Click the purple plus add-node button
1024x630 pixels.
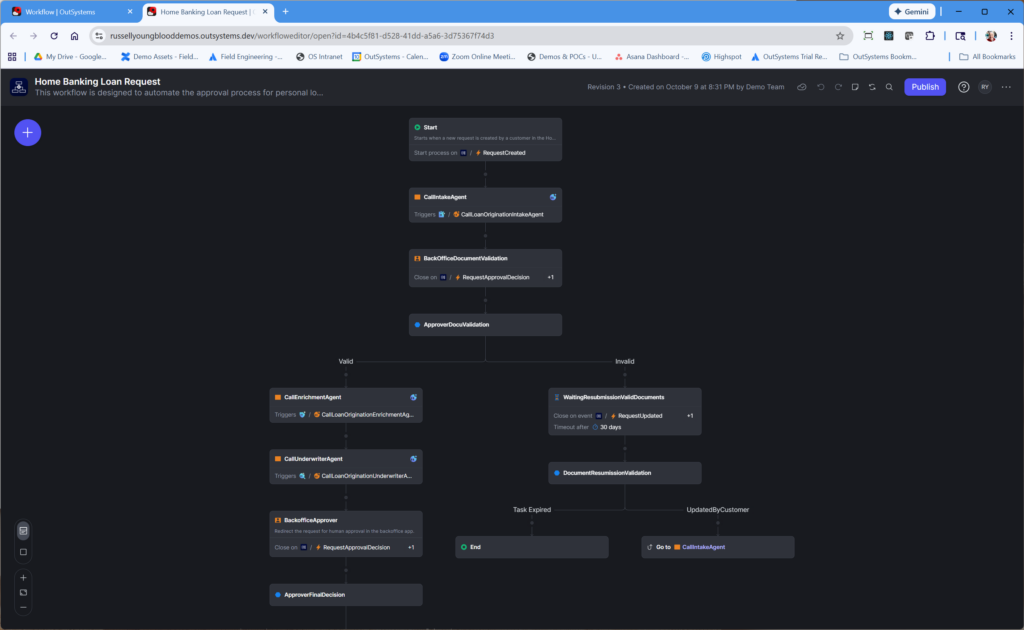(x=28, y=132)
